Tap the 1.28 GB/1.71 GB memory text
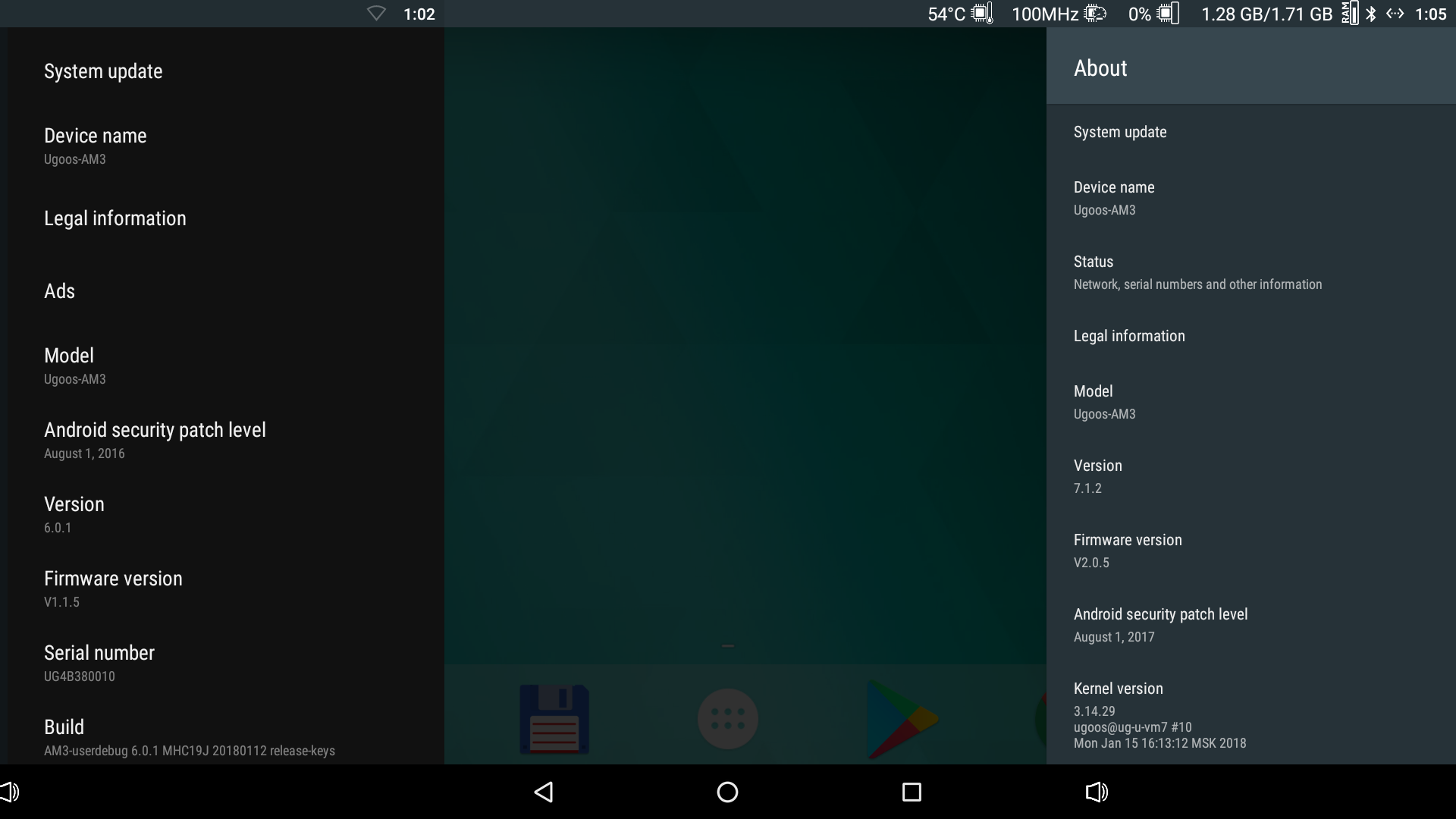 tap(1267, 14)
